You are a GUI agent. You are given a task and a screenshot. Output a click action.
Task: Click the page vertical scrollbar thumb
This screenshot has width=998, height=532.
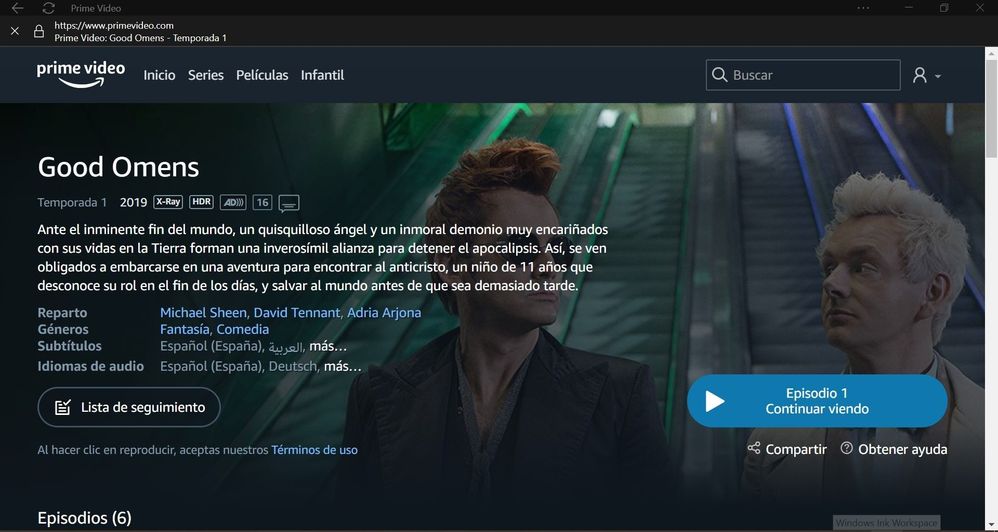[x=992, y=108]
